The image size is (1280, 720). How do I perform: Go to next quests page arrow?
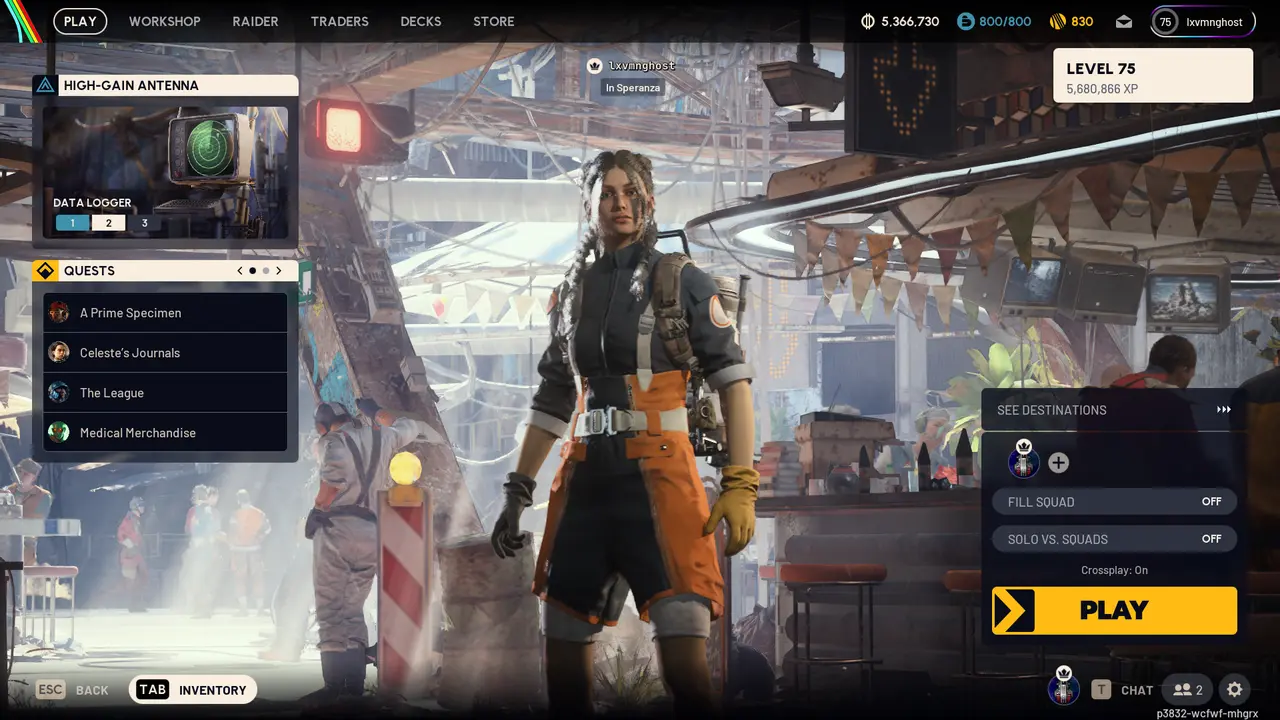point(279,271)
